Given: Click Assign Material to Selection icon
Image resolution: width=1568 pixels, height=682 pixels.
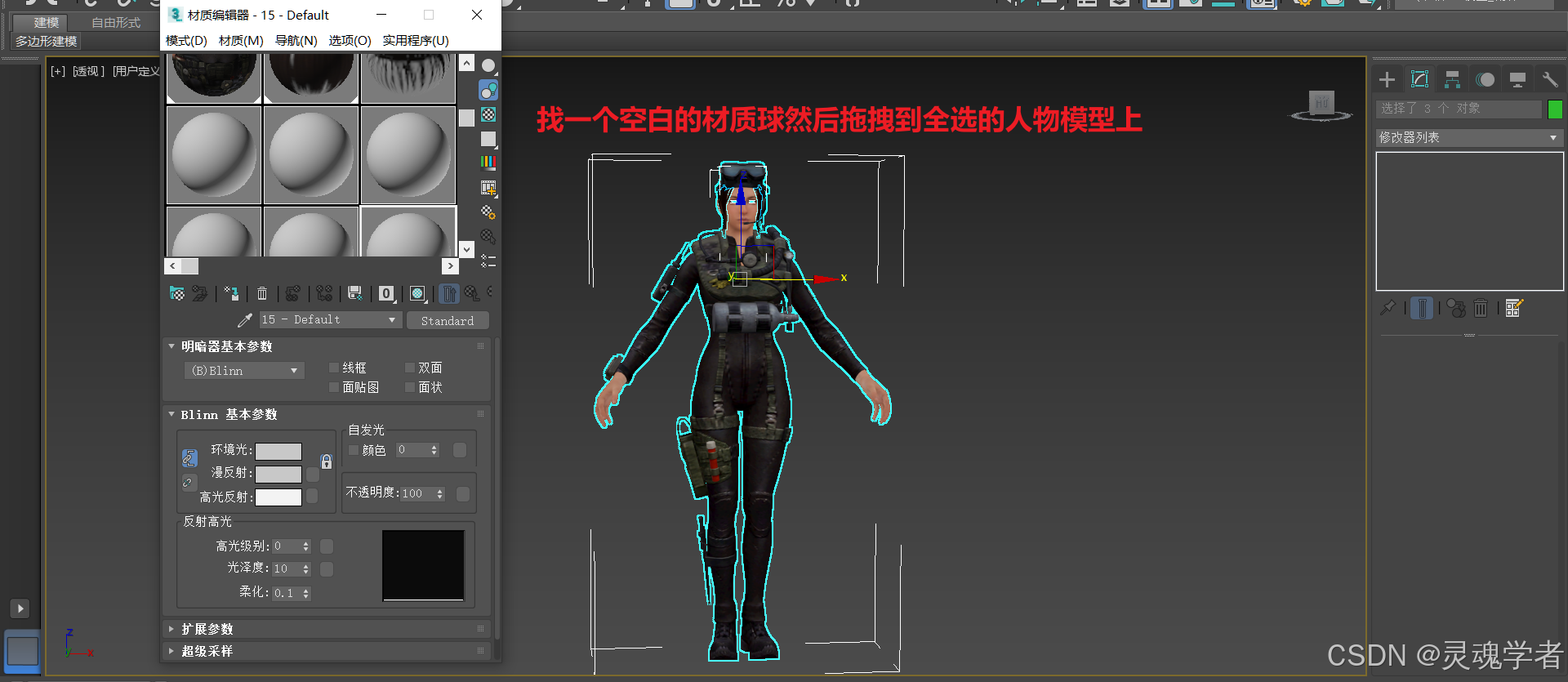Looking at the screenshot, I should [x=232, y=293].
